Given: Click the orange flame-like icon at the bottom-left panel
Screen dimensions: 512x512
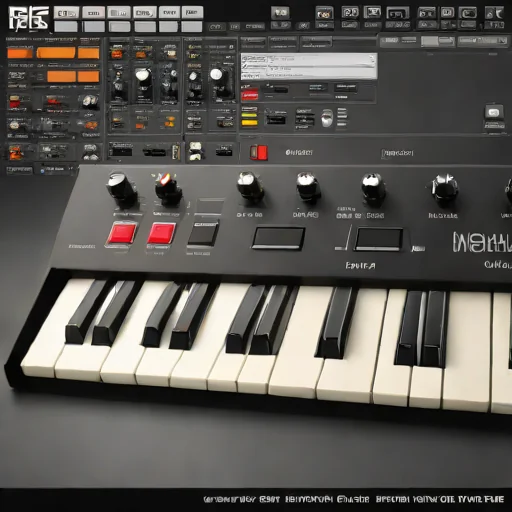Looking at the screenshot, I should [16, 152].
